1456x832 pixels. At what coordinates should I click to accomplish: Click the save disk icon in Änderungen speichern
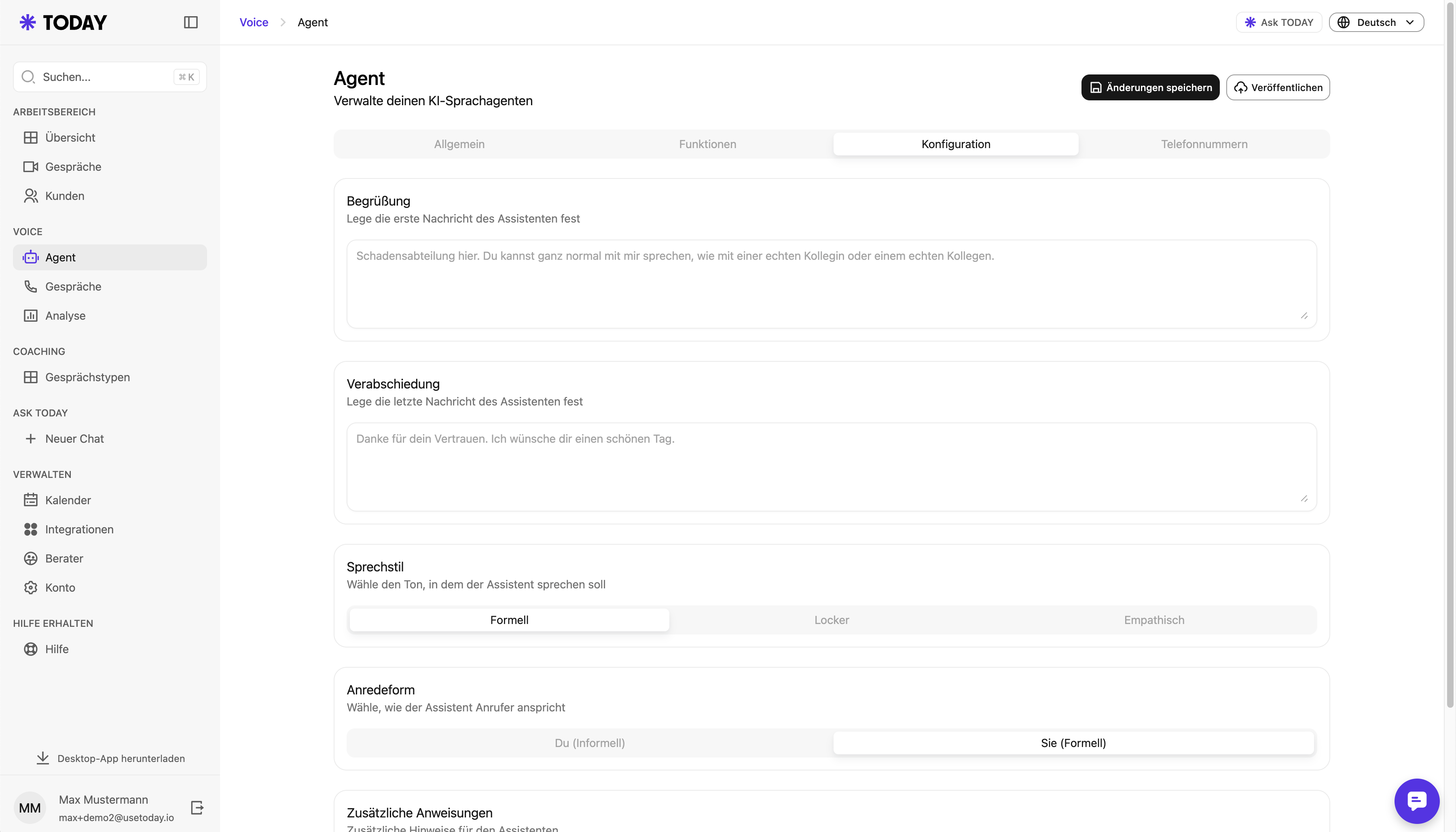pos(1096,87)
